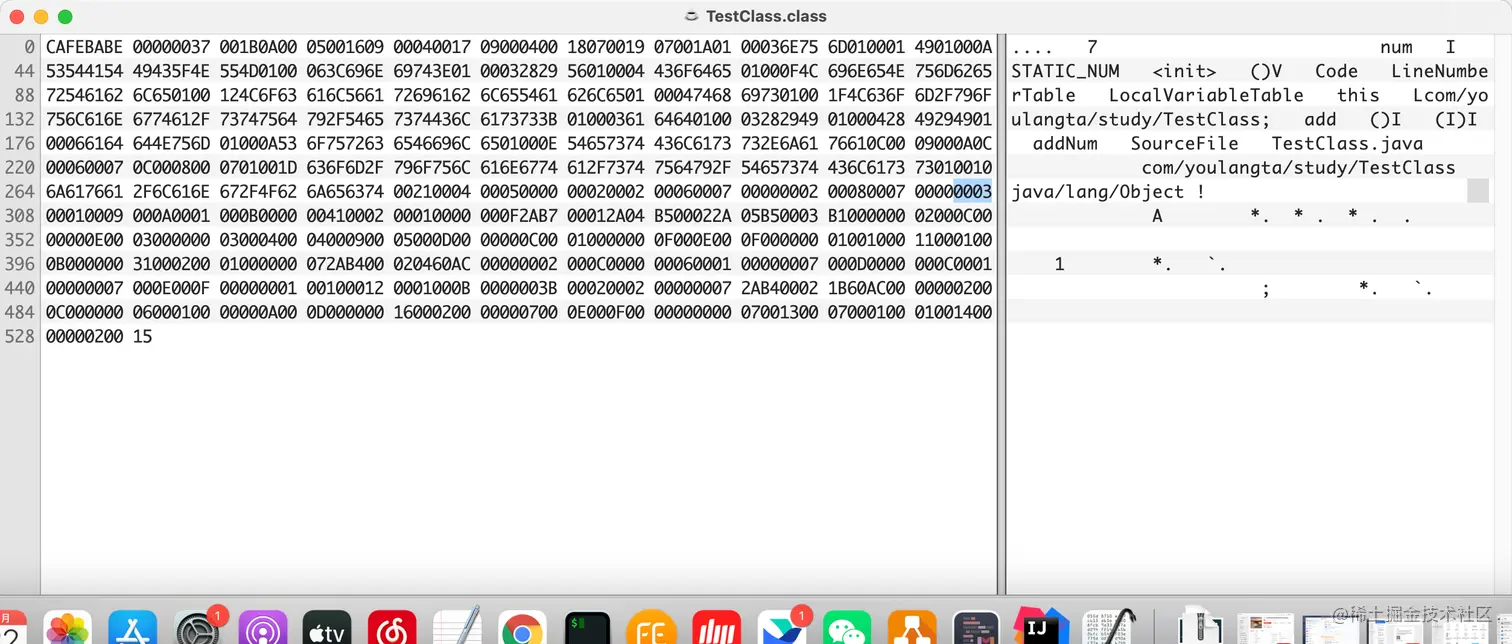Click the Java cup icon in title bar
The width and height of the screenshot is (1512, 644).
pos(690,16)
